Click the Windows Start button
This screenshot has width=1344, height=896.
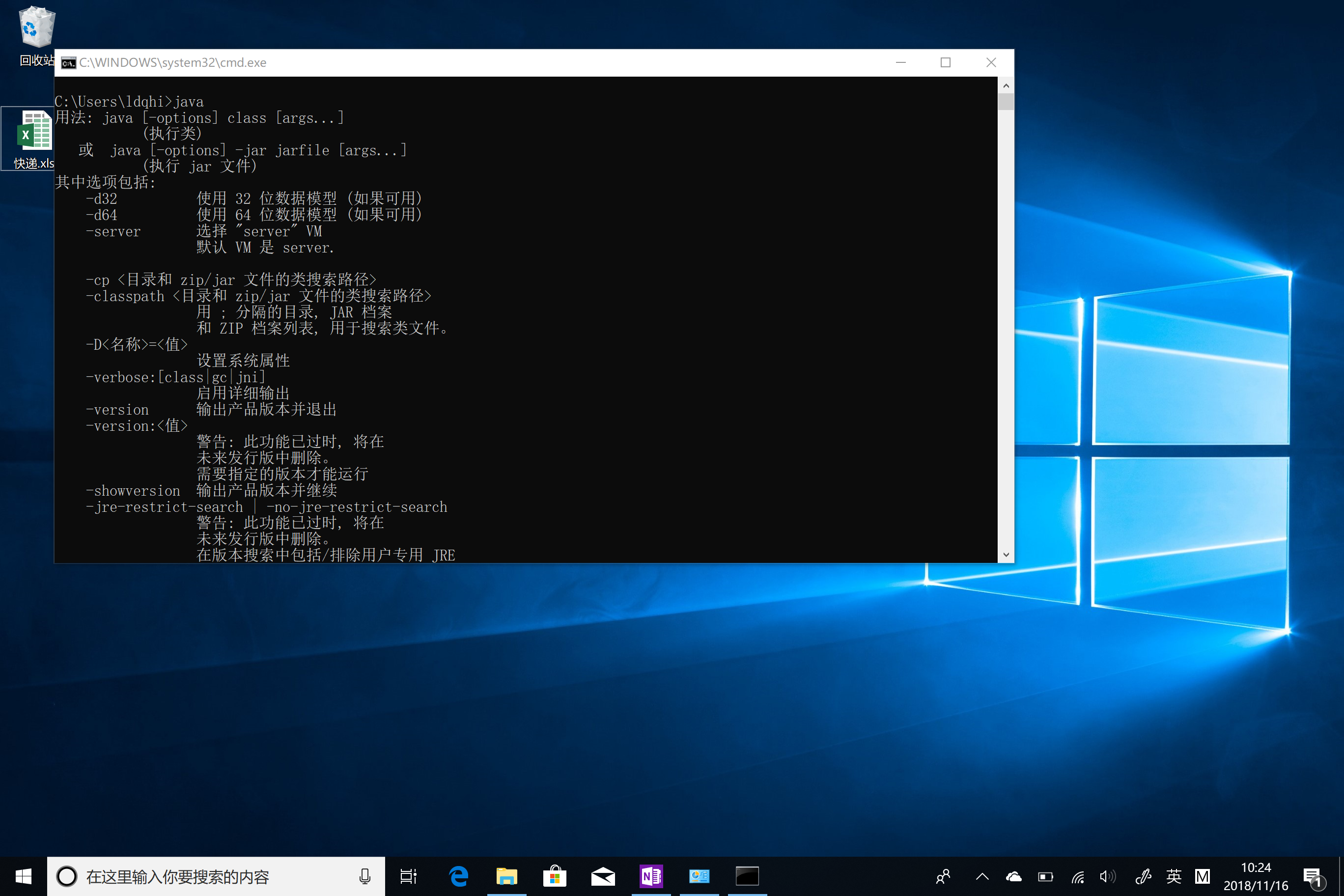point(24,876)
